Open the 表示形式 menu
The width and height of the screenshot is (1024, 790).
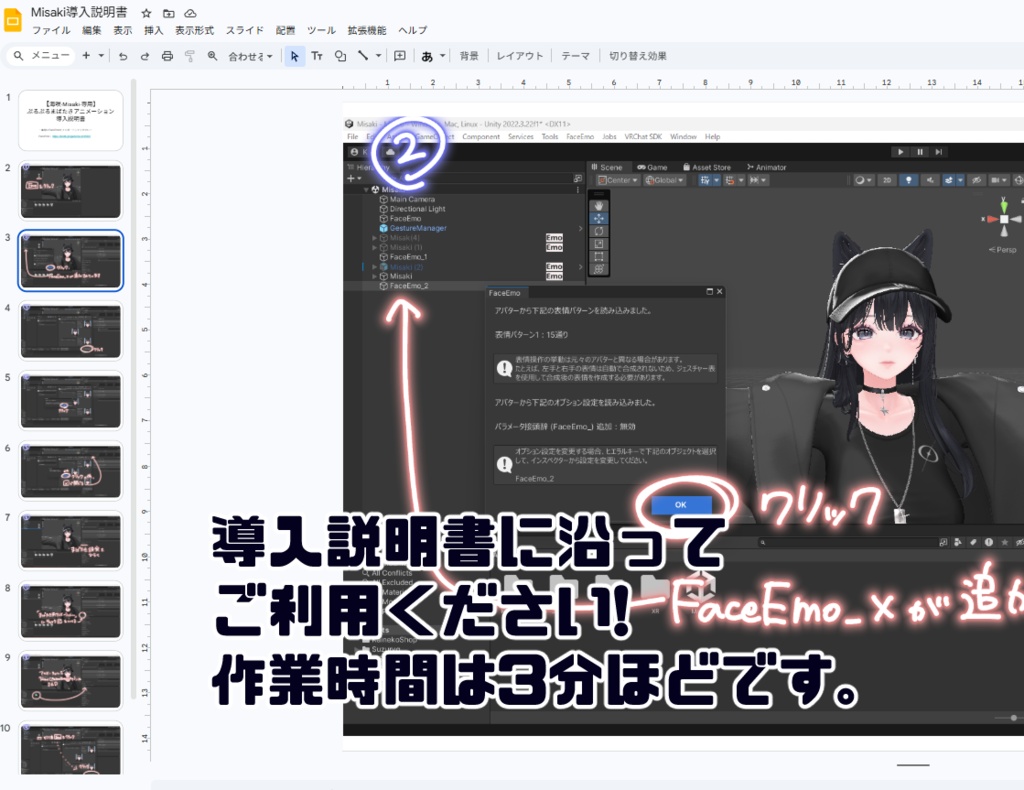click(194, 30)
